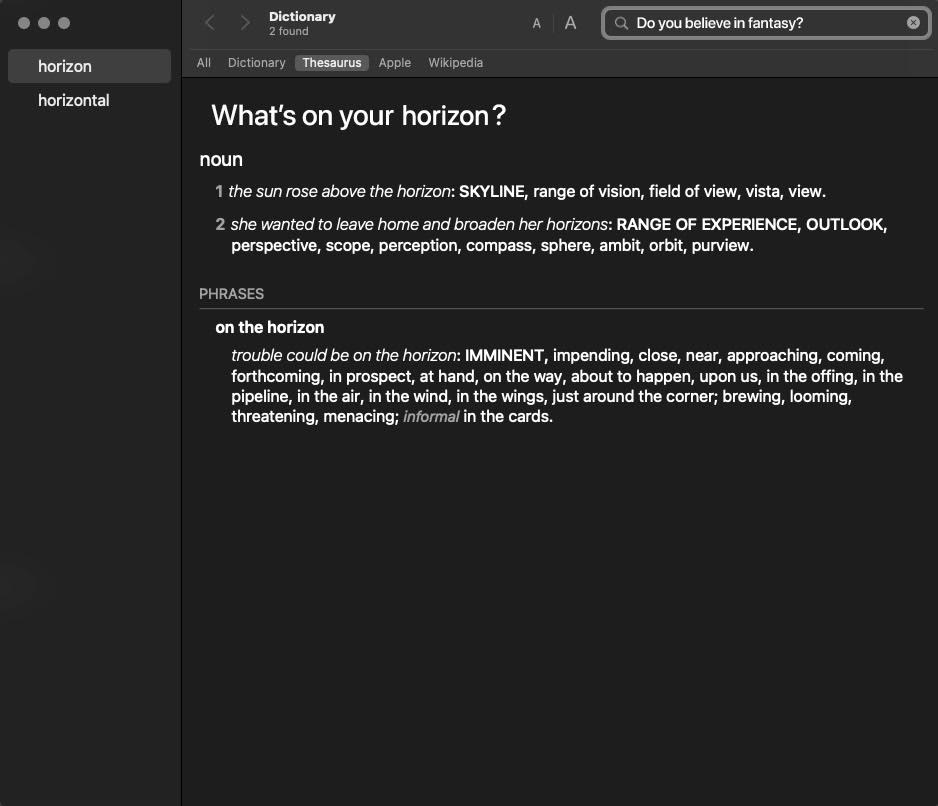Increase text size with the large A
The width and height of the screenshot is (938, 806).
pos(570,23)
